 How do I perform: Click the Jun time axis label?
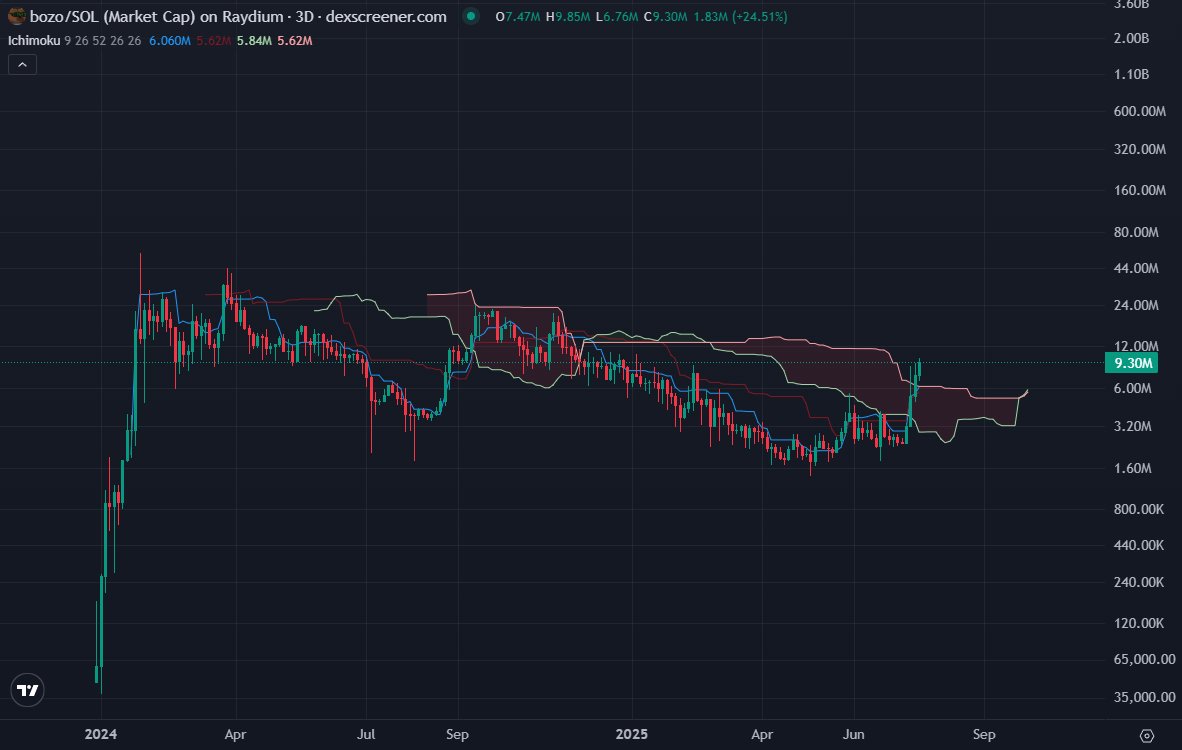(853, 734)
